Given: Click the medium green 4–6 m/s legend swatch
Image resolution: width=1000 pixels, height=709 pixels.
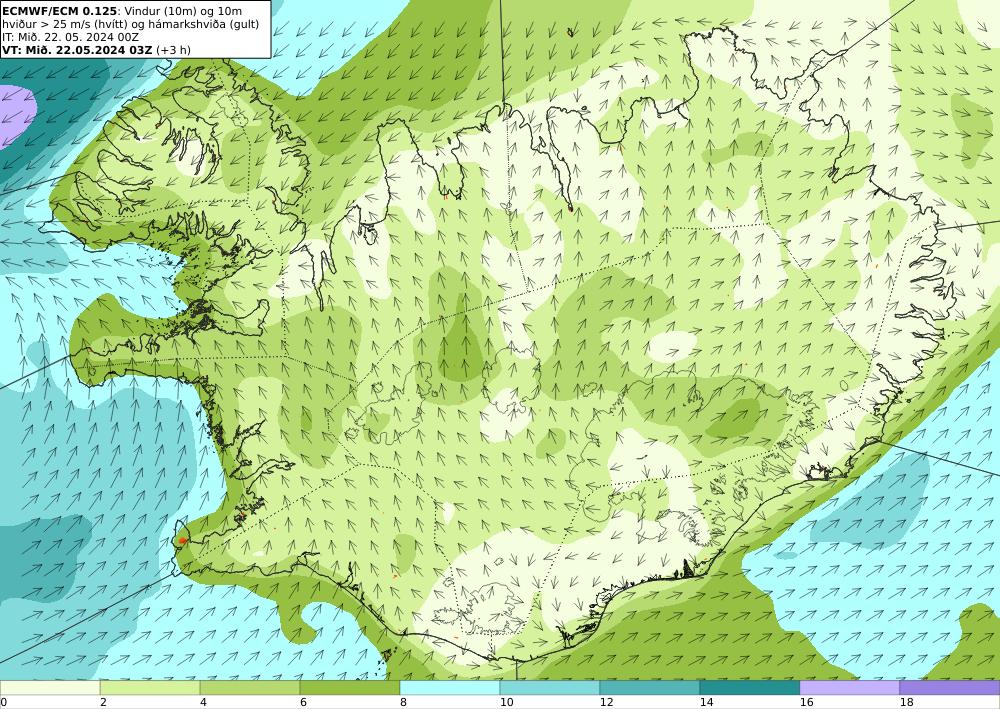Looking at the screenshot, I should click(x=250, y=687).
